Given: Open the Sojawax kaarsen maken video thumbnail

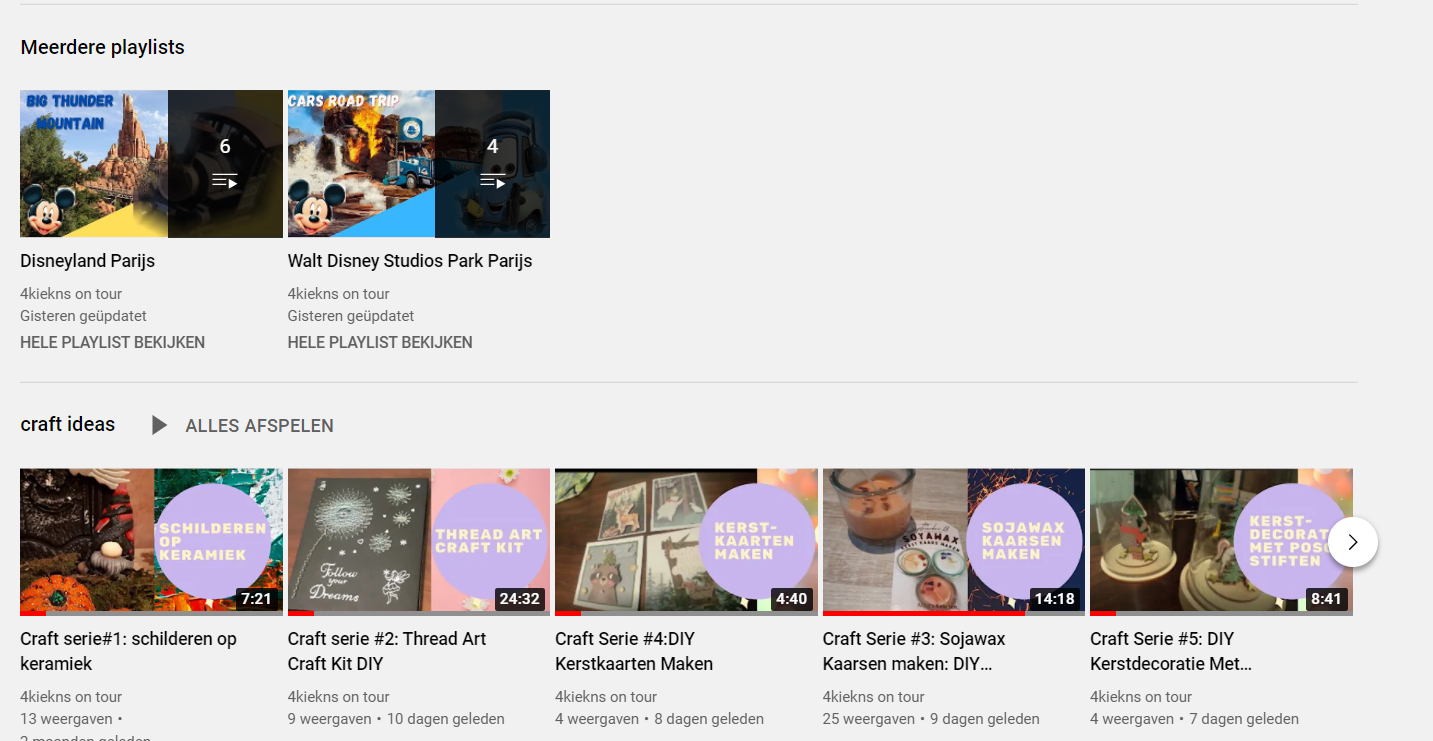Looking at the screenshot, I should tap(954, 542).
